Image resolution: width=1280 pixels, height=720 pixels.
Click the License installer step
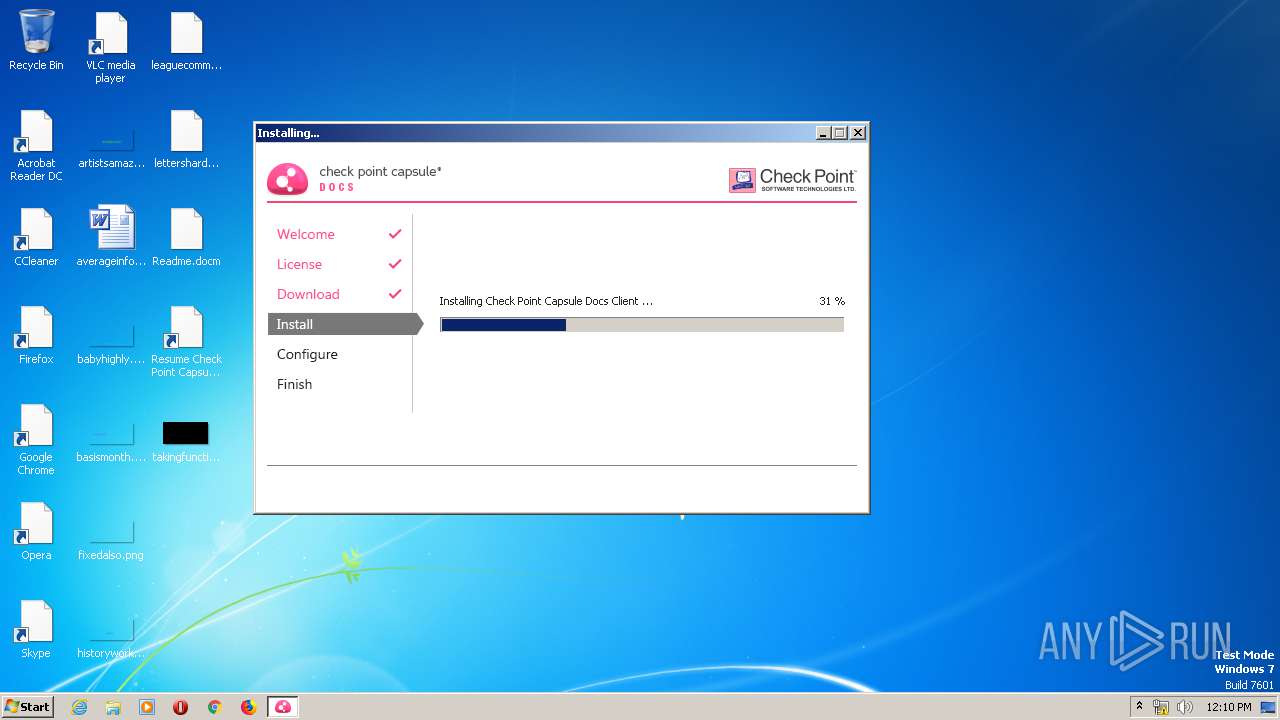(x=299, y=264)
